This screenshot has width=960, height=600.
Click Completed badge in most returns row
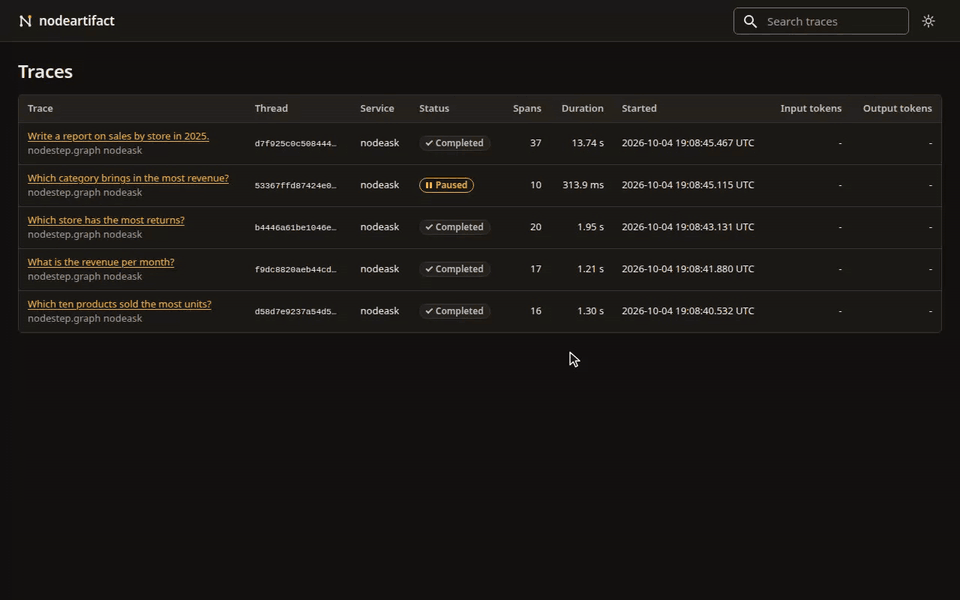(454, 227)
